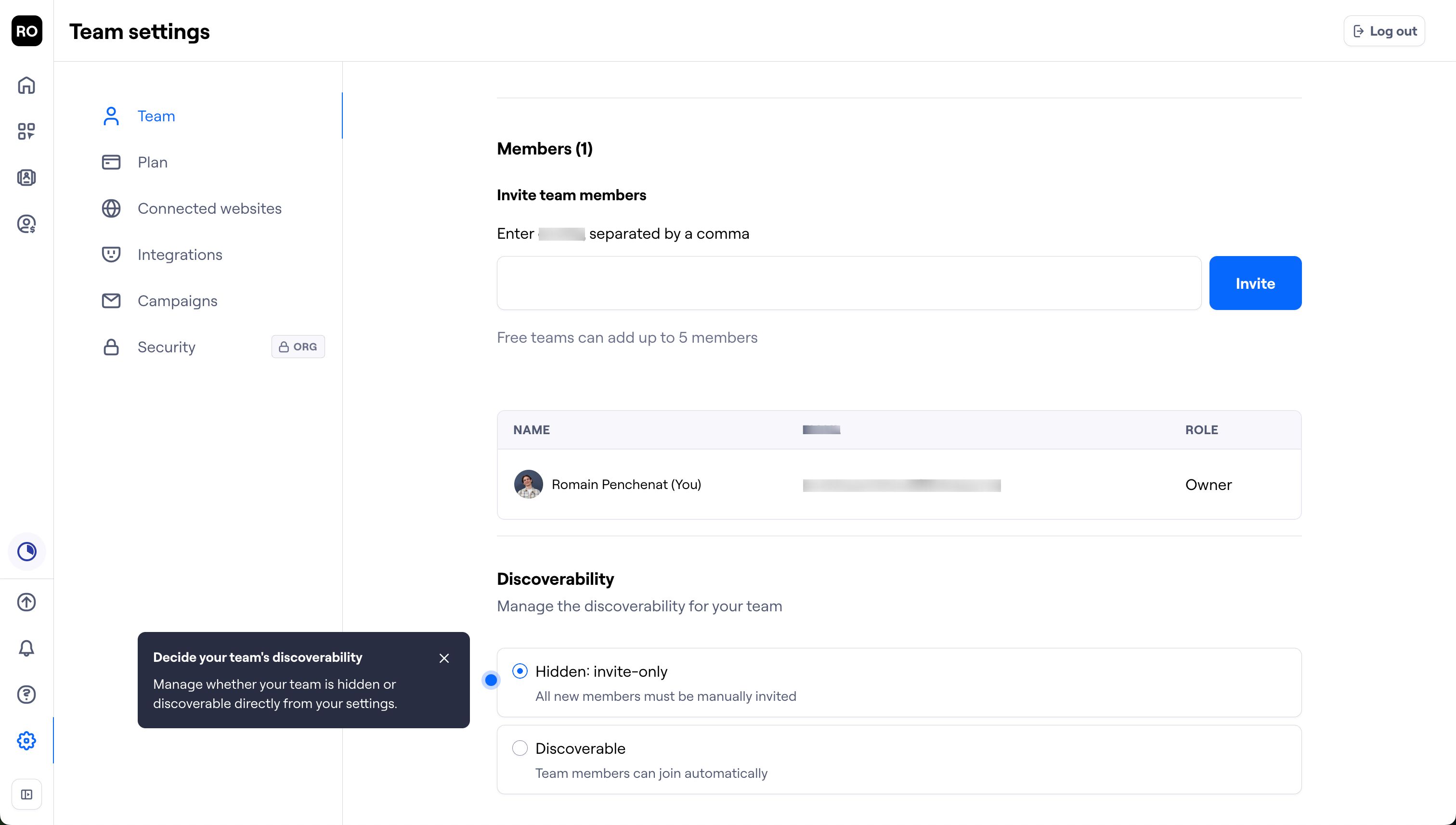Click 'Free teams can add up to 5 members'
Image resolution: width=1456 pixels, height=825 pixels.
click(x=627, y=338)
